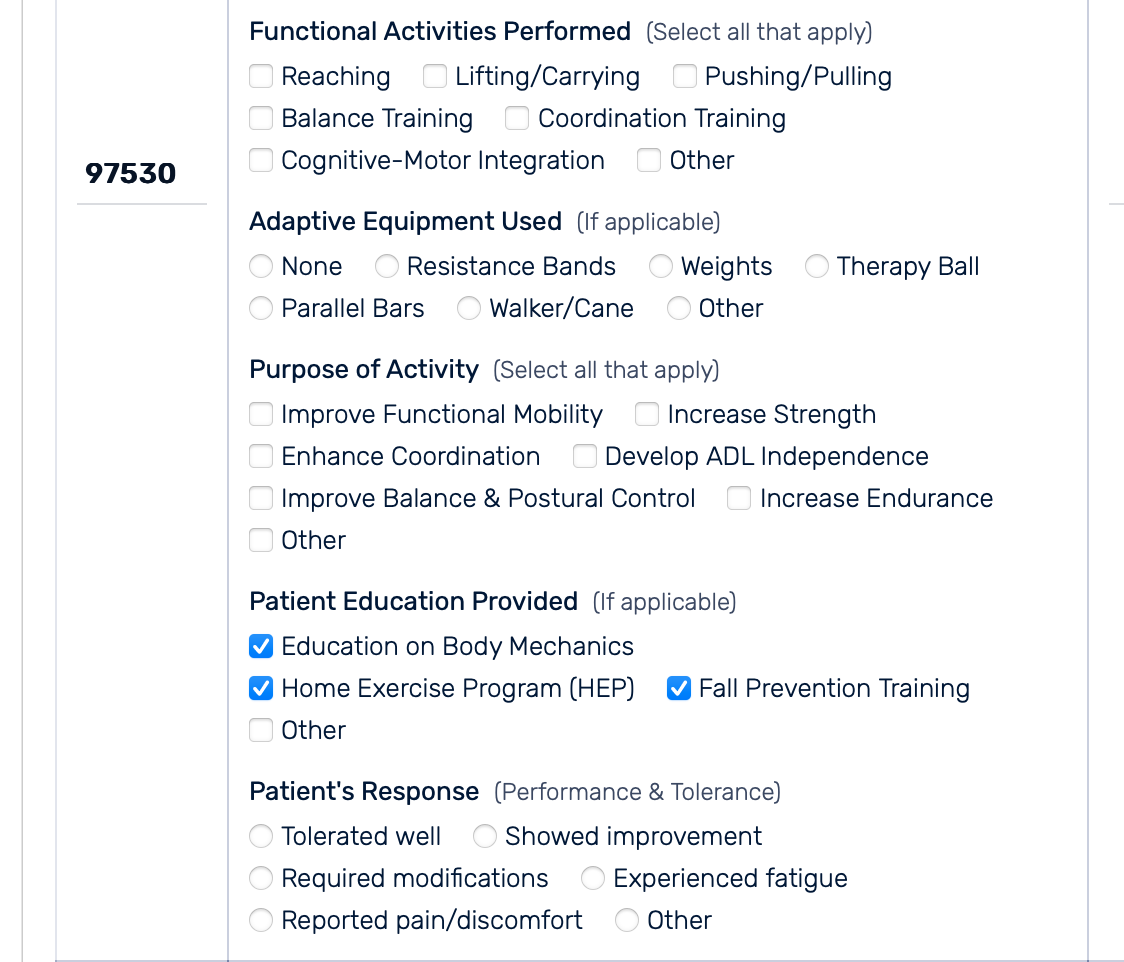Pick Therapy Ball as equipment

(817, 267)
